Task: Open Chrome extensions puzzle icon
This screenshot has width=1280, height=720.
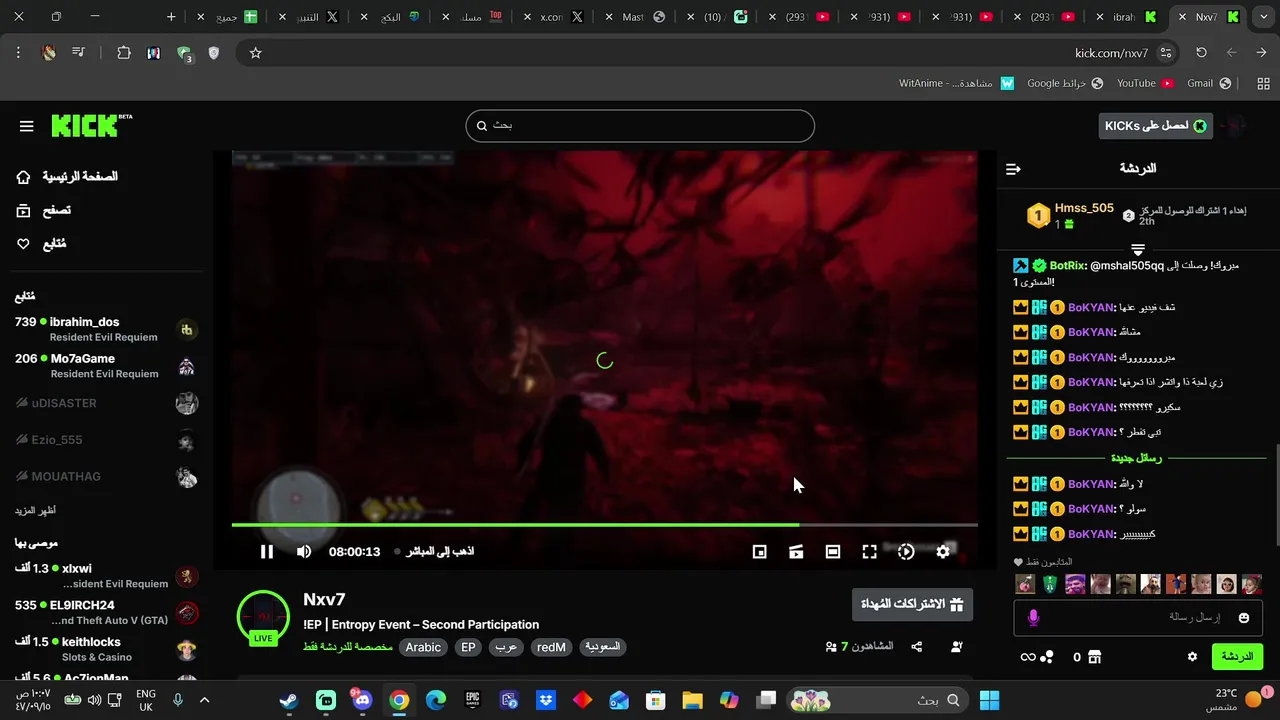Action: point(124,53)
